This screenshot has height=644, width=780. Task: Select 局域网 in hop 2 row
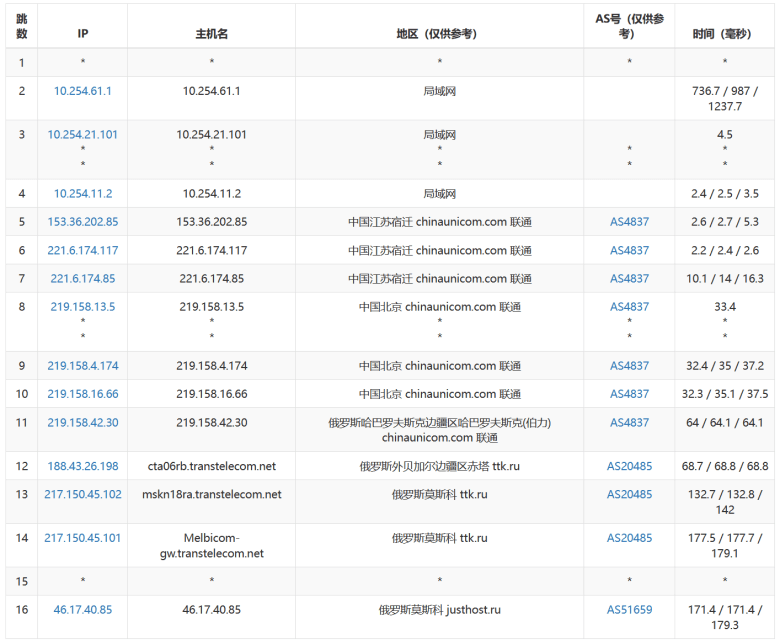coord(439,92)
